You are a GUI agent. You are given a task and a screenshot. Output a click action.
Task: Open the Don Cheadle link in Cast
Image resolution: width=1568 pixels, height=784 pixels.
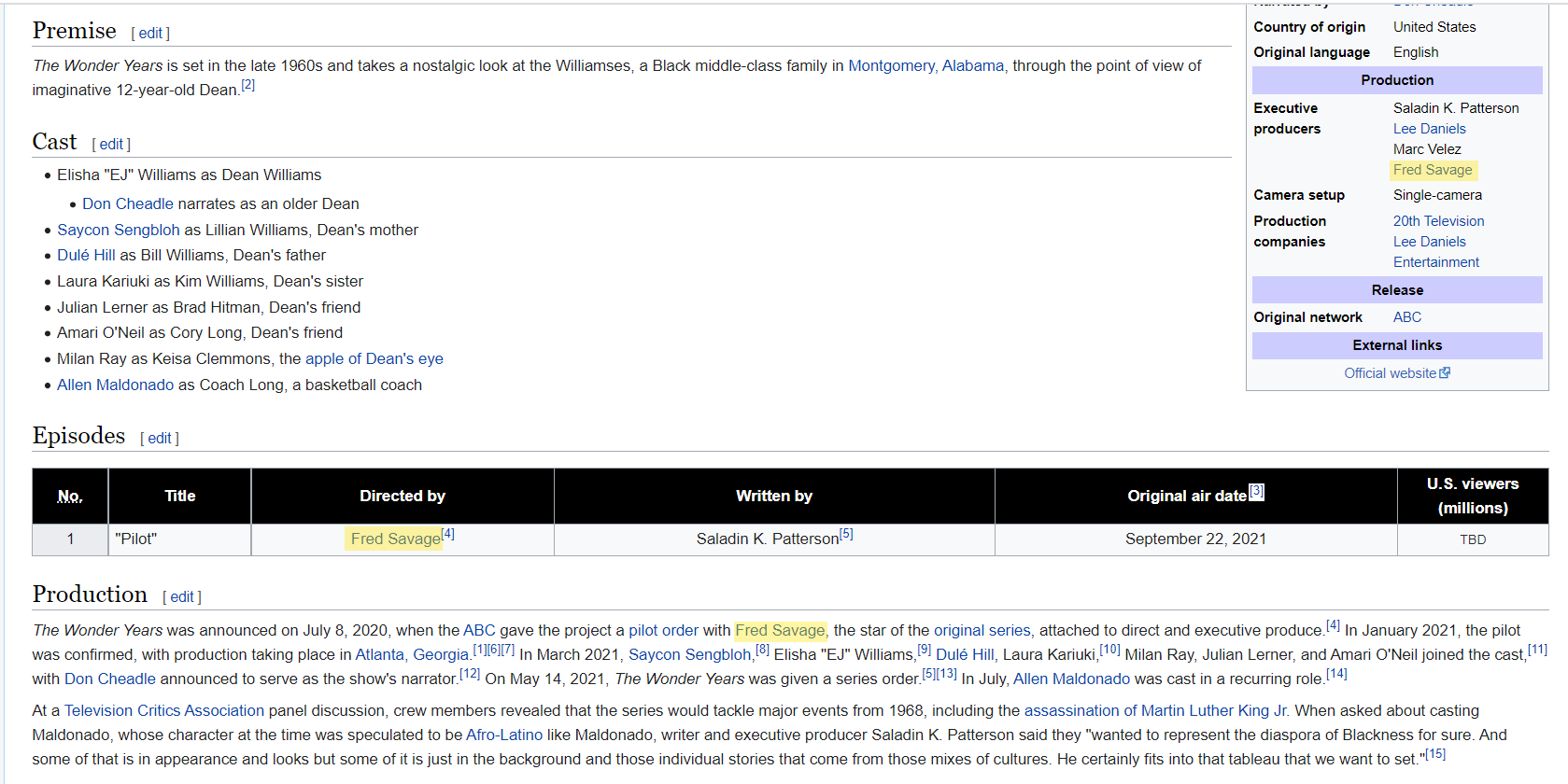(x=128, y=203)
